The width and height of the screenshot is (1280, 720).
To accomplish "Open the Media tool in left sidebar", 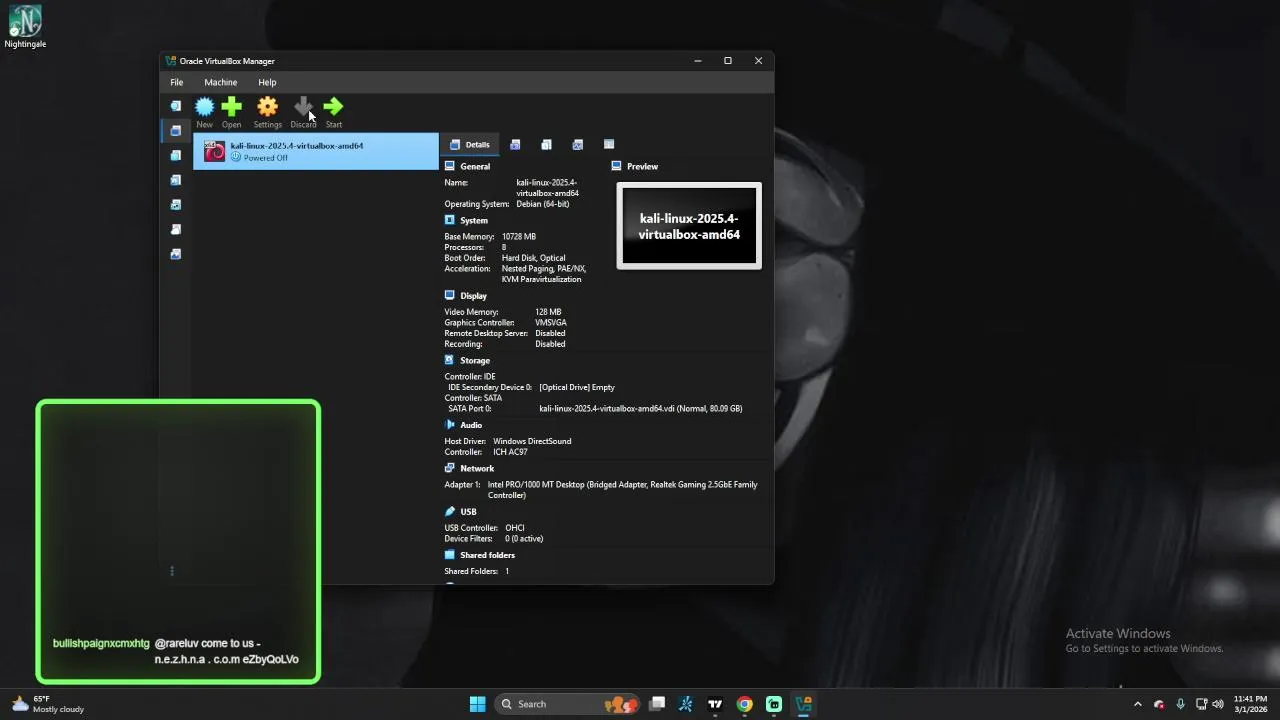I will [x=176, y=180].
